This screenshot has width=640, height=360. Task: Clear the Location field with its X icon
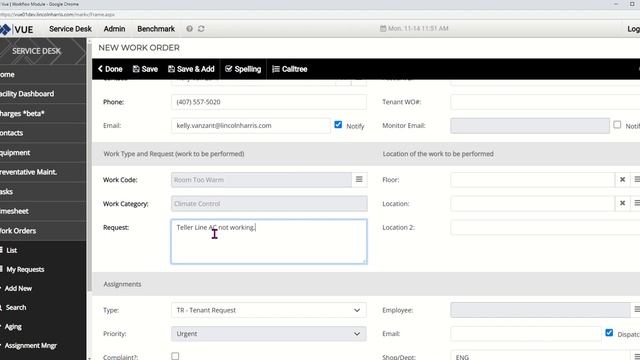coord(622,203)
